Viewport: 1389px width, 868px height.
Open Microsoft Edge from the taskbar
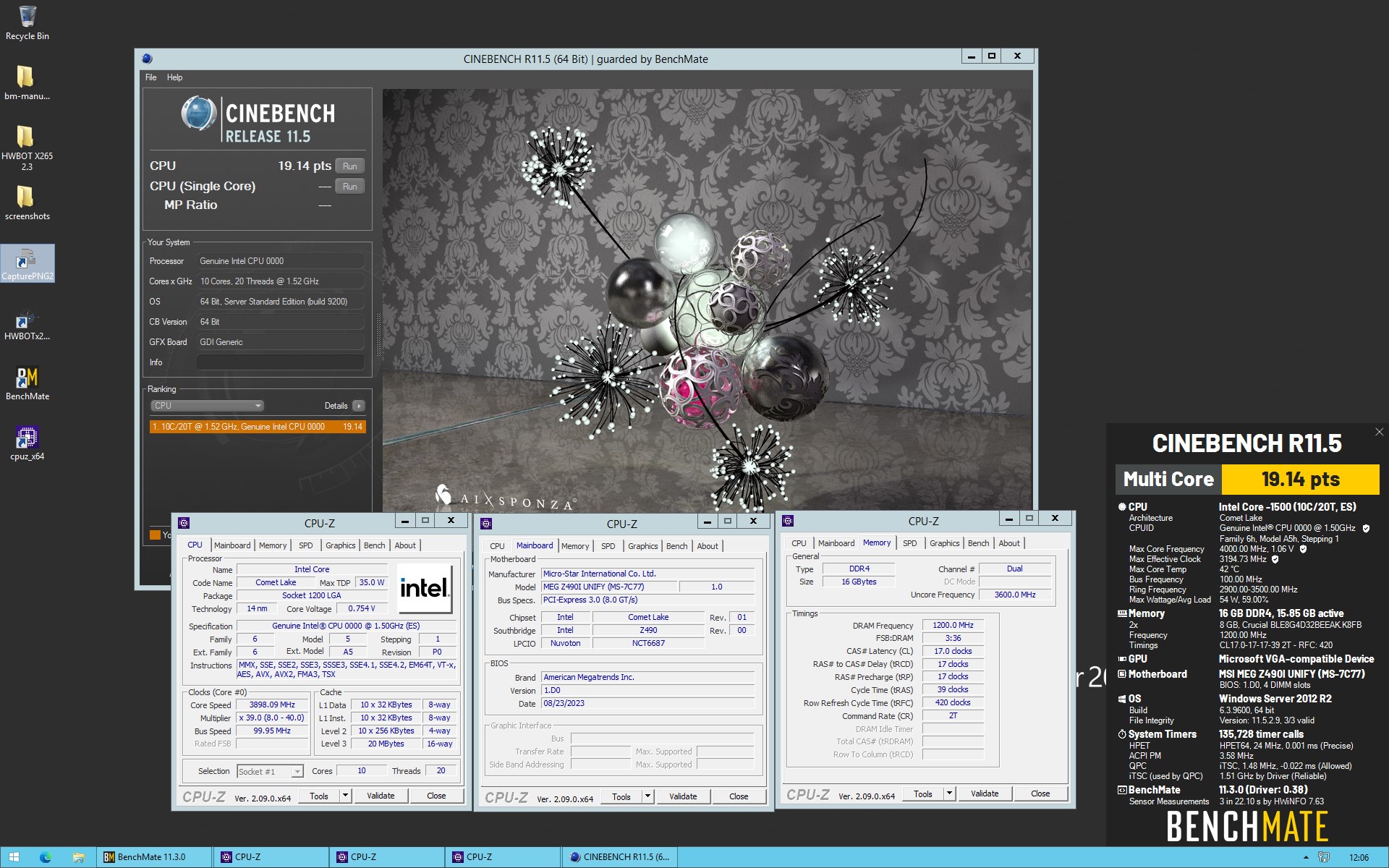click(x=46, y=857)
